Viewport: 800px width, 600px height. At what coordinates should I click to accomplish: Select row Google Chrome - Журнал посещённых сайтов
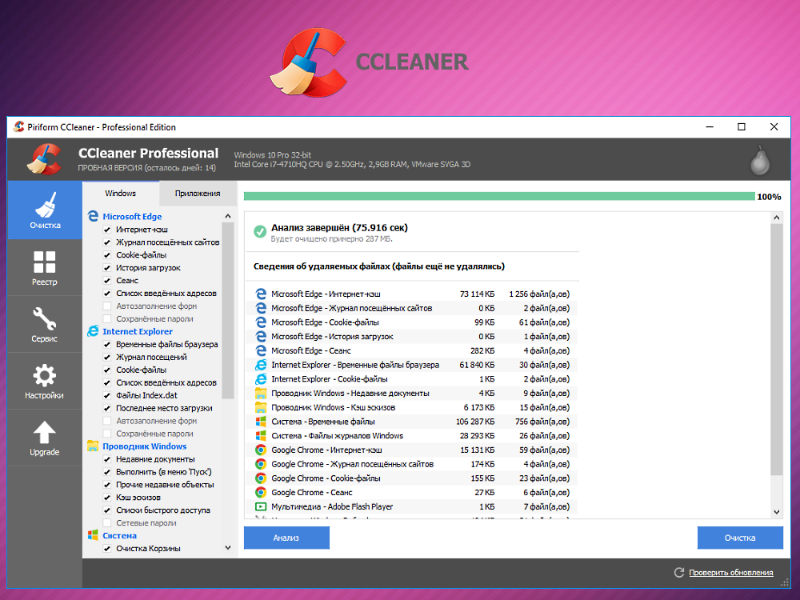[x=412, y=464]
